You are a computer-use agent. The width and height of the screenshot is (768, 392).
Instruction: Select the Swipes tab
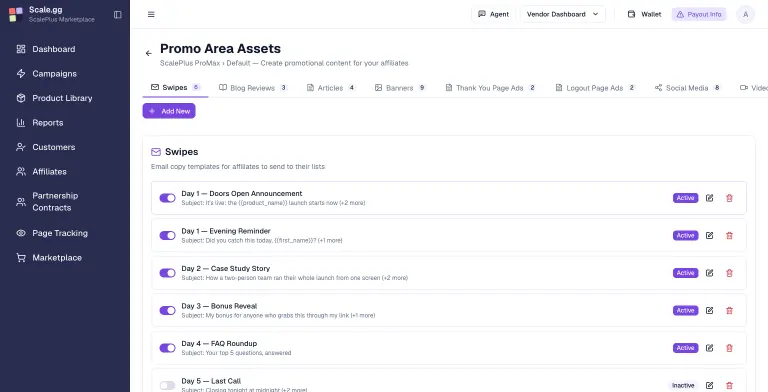175,88
